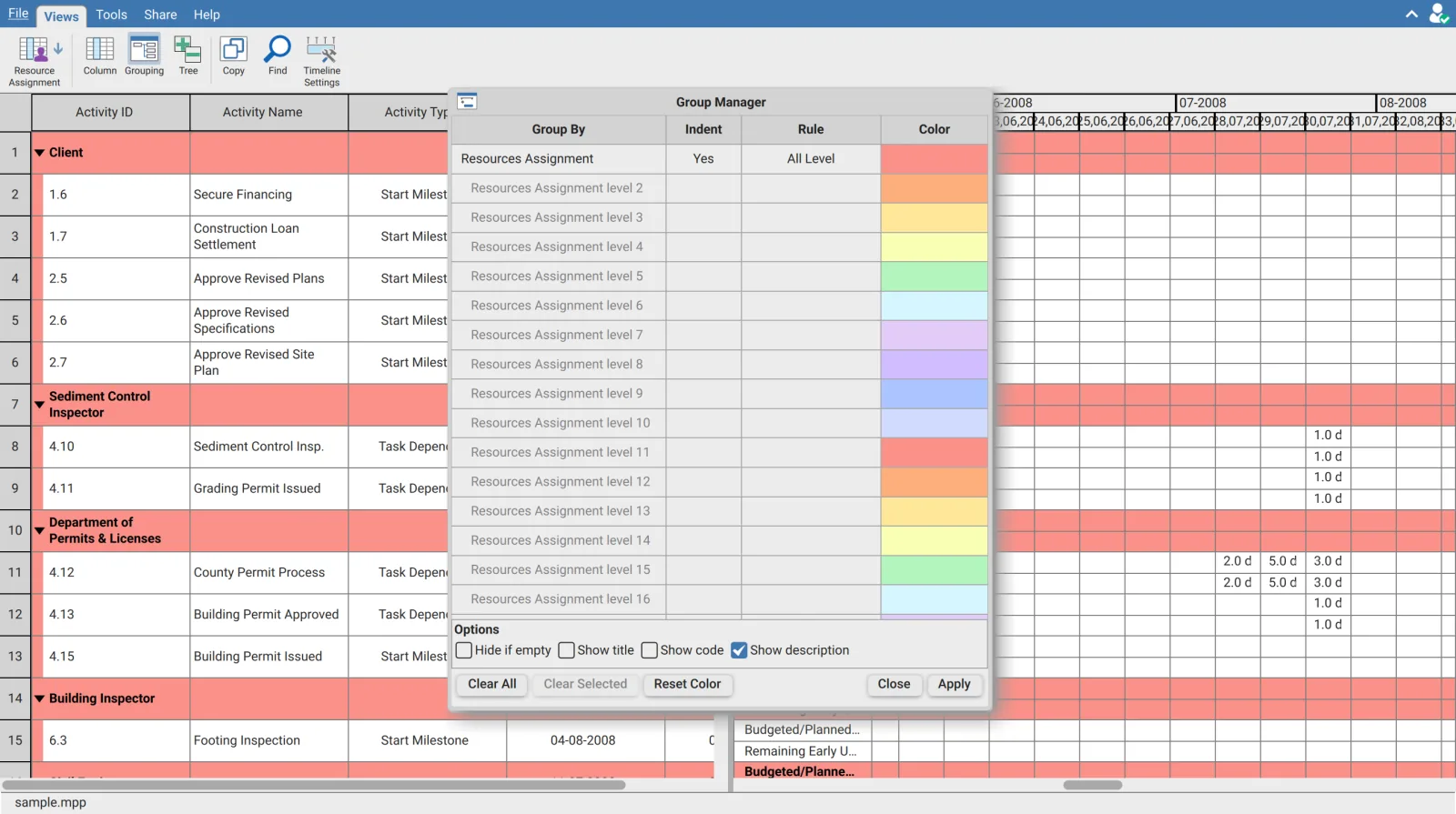
Task: Toggle the Hide if empty checkbox
Action: click(x=464, y=650)
